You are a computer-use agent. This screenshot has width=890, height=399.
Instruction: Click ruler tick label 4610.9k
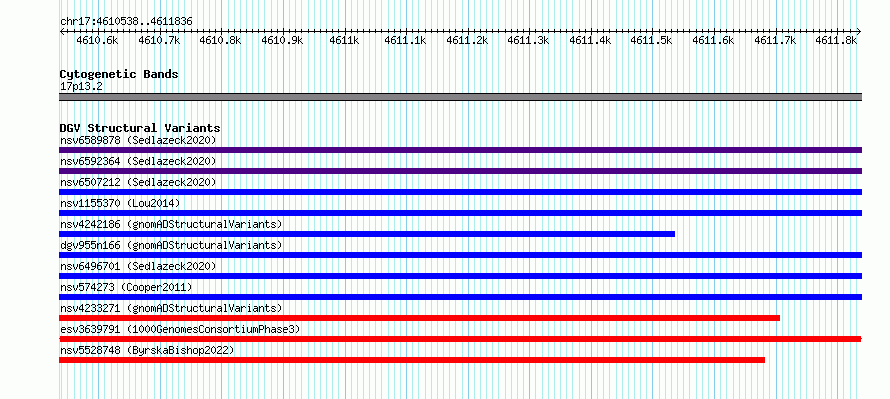tap(282, 40)
